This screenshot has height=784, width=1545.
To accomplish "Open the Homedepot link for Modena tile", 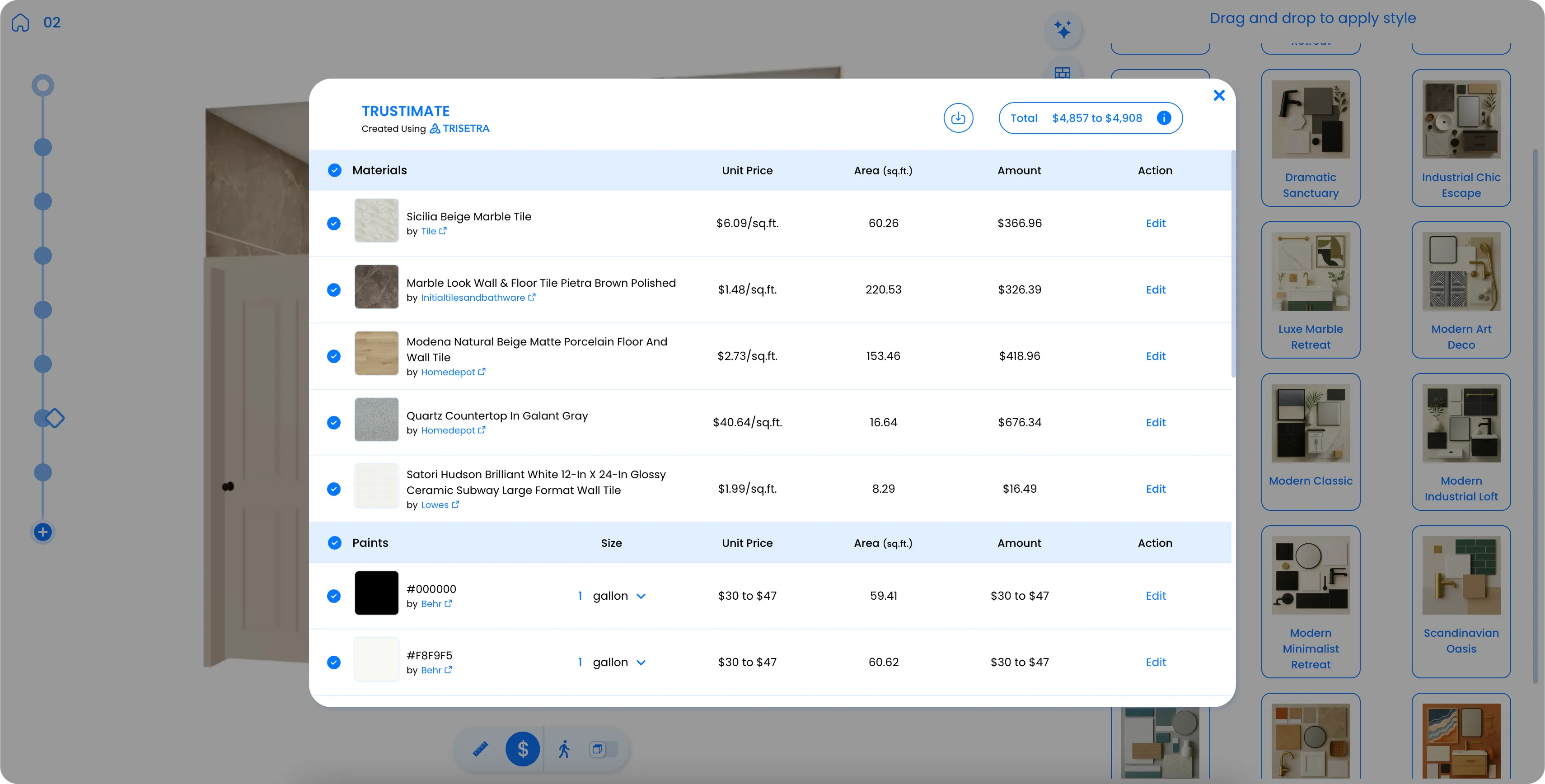I will click(448, 372).
